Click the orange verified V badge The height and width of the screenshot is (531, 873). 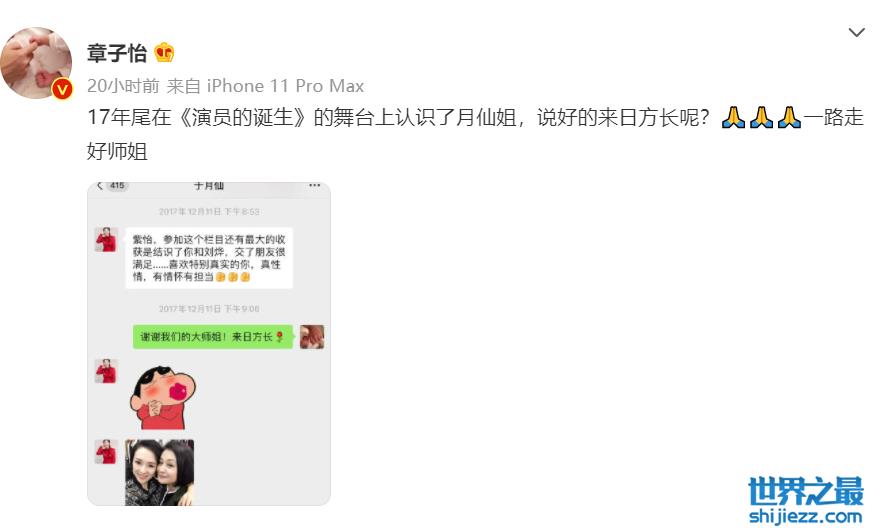click(x=62, y=89)
